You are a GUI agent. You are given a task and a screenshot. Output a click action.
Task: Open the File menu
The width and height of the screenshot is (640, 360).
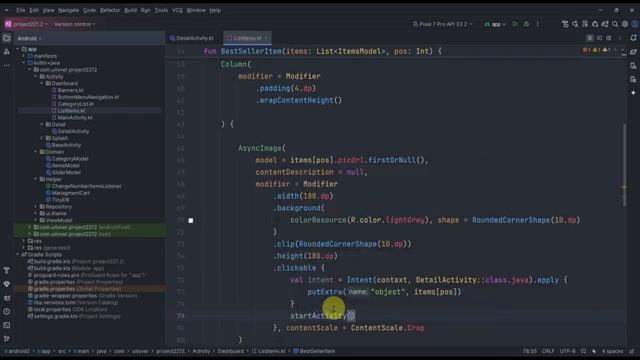pyautogui.click(x=20, y=10)
